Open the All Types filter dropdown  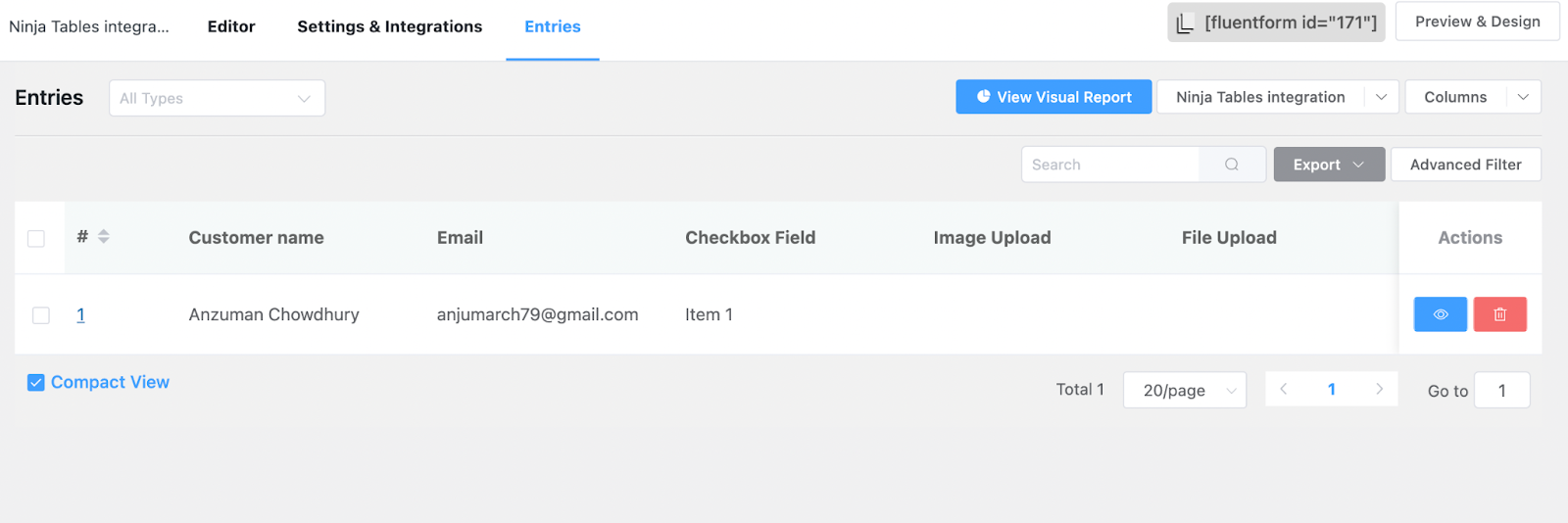pyautogui.click(x=217, y=98)
